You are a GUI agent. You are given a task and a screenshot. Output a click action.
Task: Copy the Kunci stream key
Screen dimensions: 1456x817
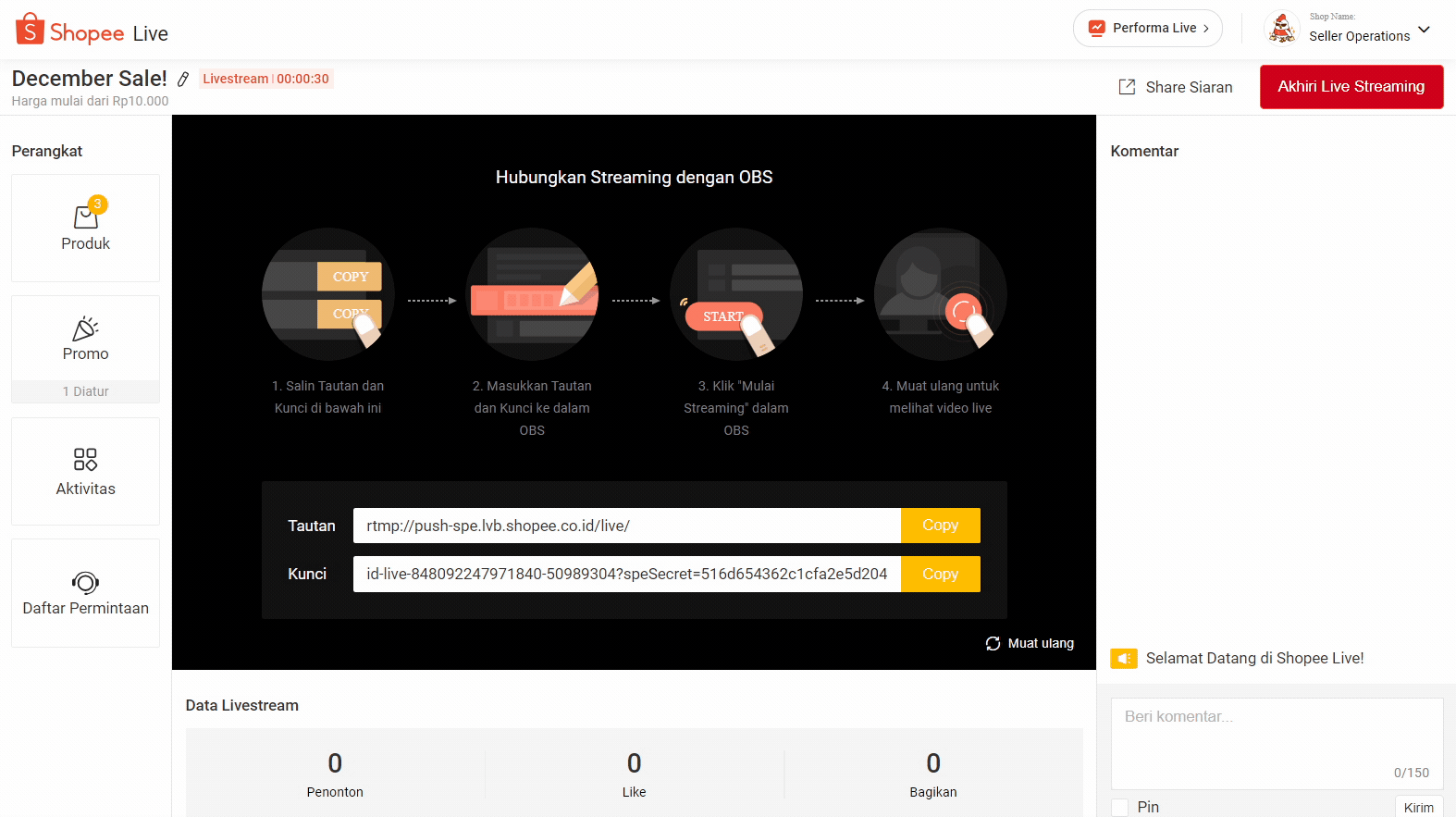[x=941, y=574]
